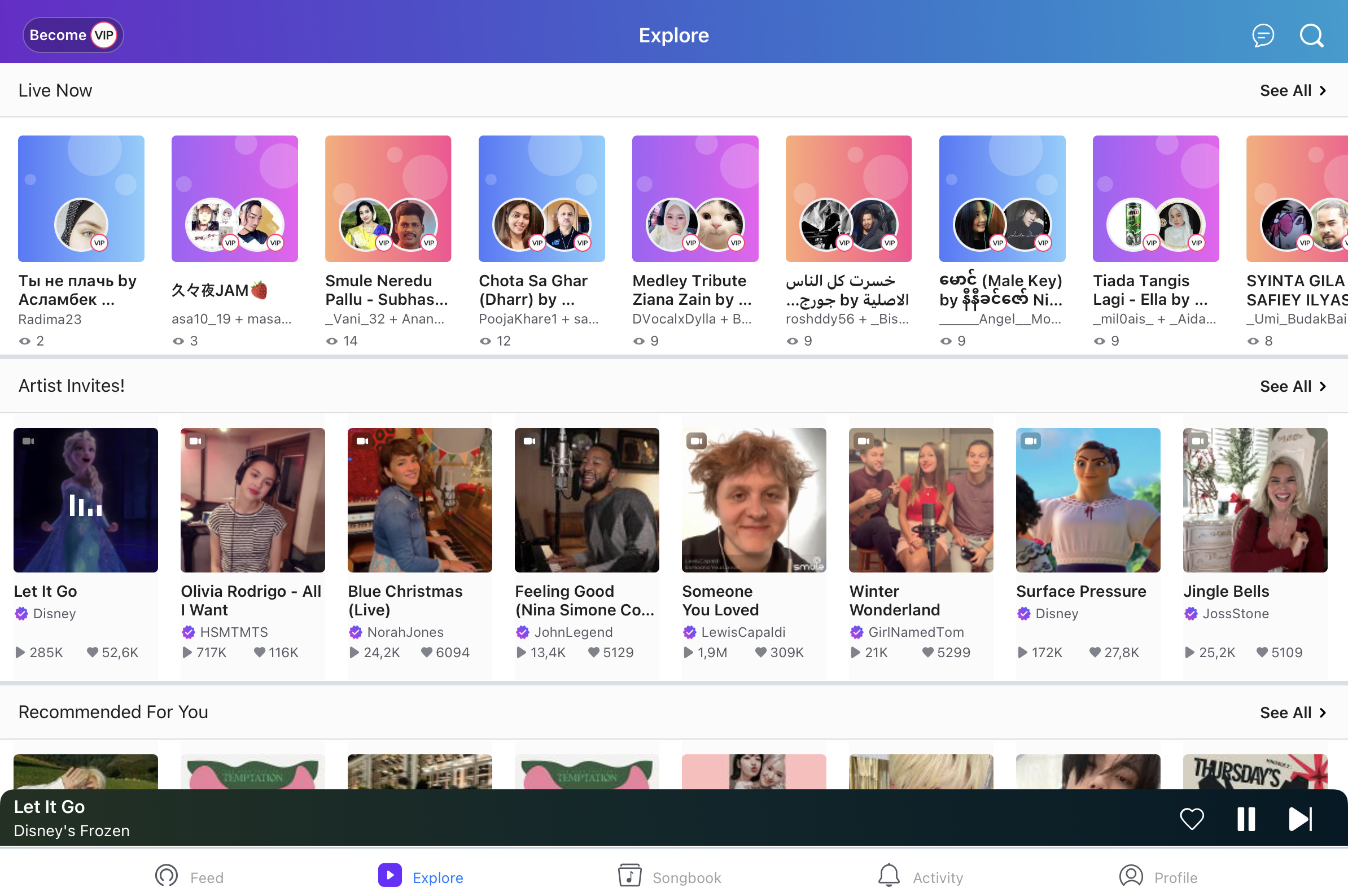1348x896 pixels.
Task: Click the Artist Invites! section heading
Action: coord(71,386)
